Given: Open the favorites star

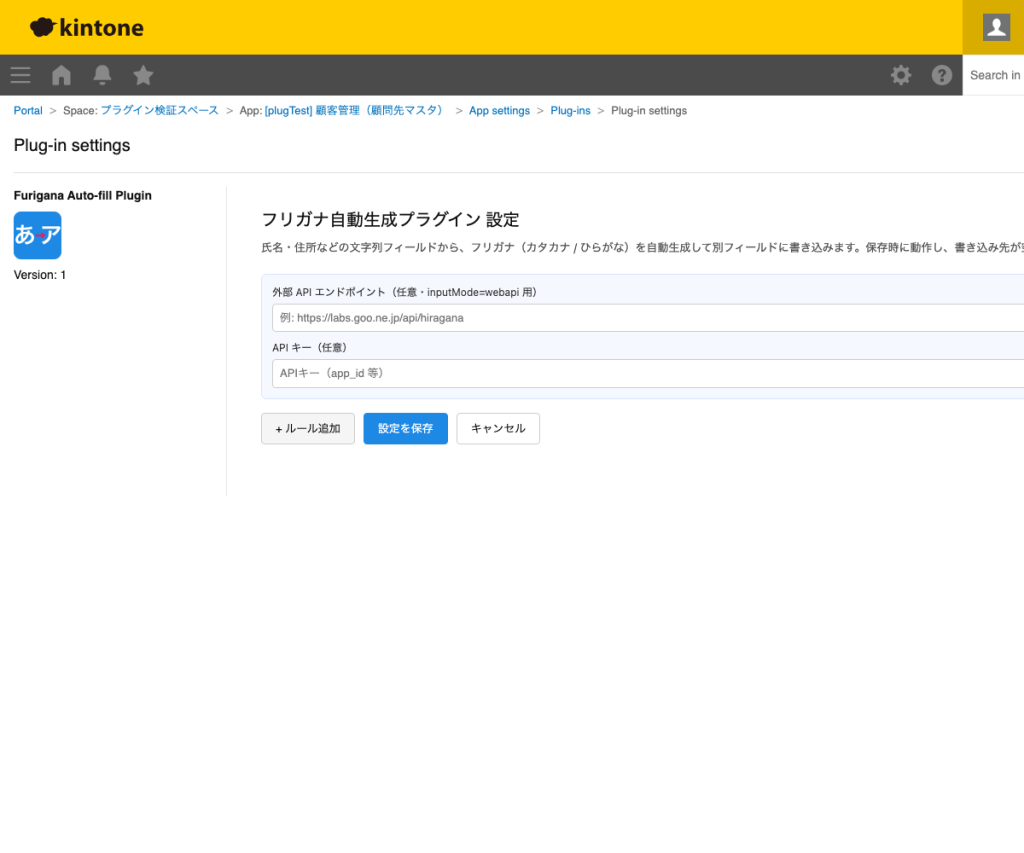Looking at the screenshot, I should point(143,75).
